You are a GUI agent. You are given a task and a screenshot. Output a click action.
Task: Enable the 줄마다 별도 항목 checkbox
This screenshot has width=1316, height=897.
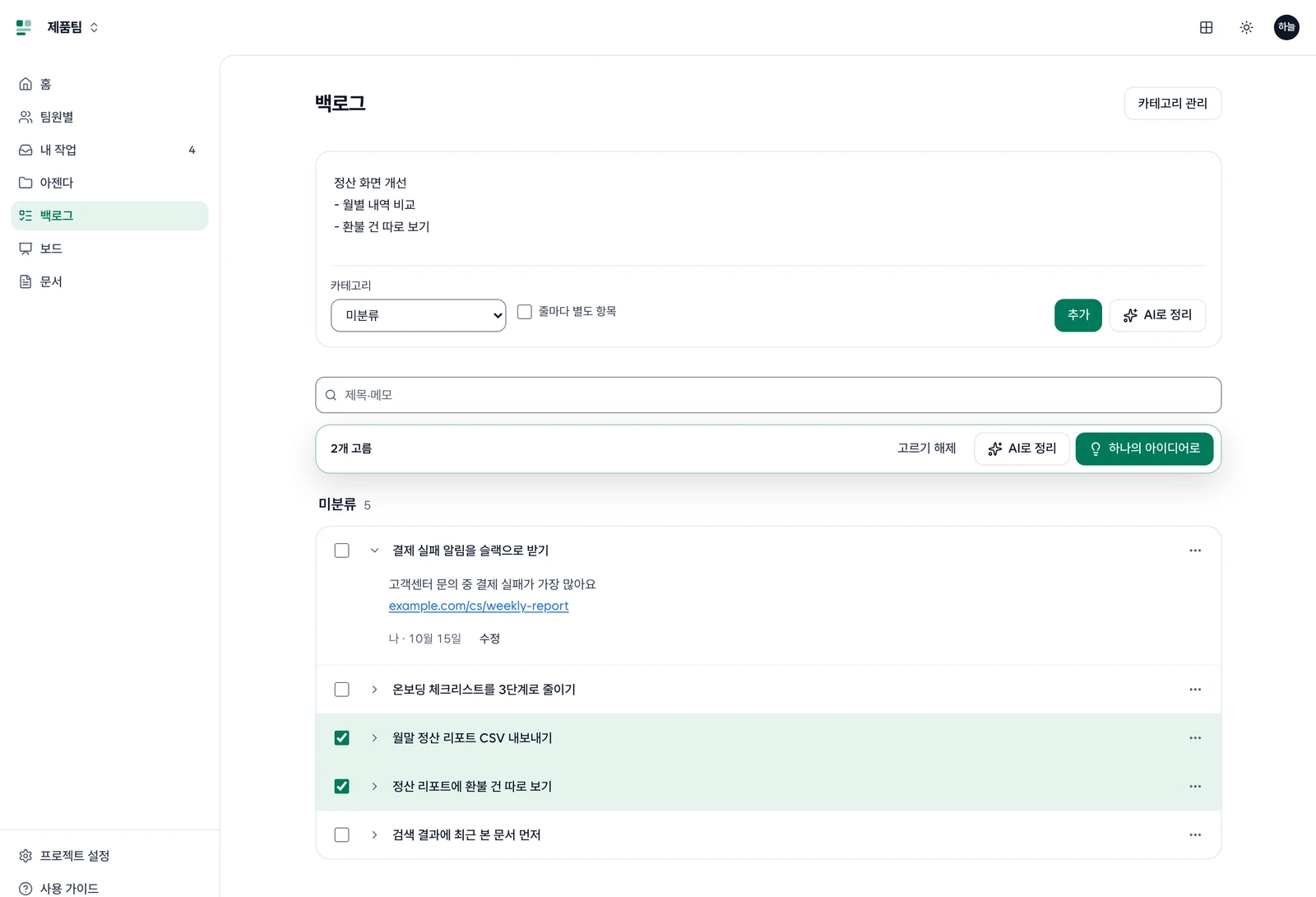(525, 312)
